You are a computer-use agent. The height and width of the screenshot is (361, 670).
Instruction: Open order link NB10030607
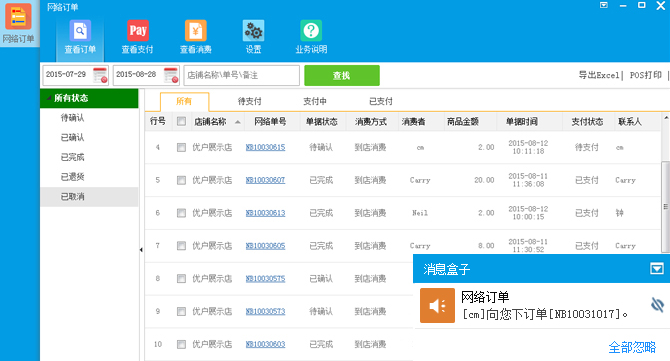pyautogui.click(x=265, y=180)
